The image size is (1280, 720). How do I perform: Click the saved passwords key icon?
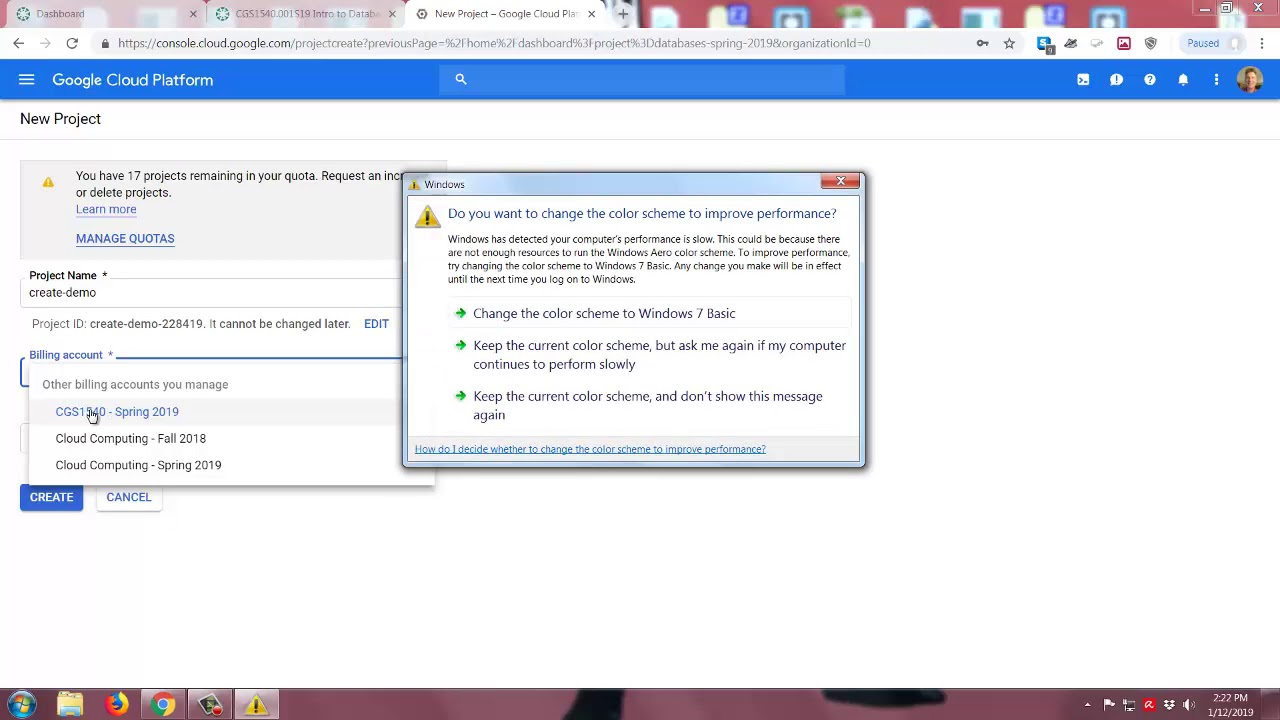click(982, 43)
